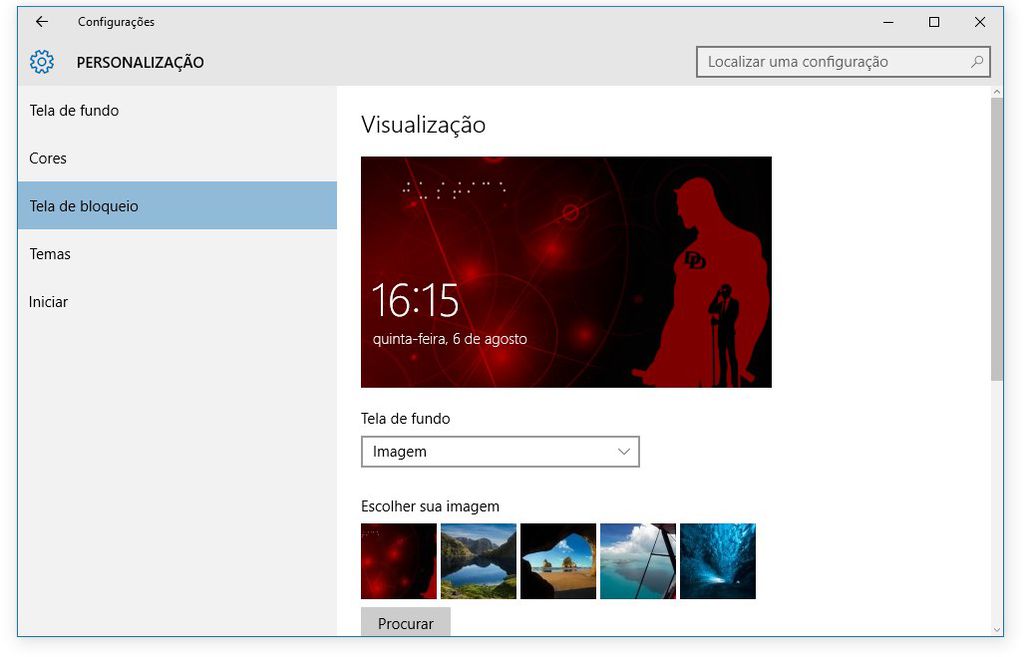Choose the mountain lake thumbnail
Screen dimensions: 1024x657
478,561
